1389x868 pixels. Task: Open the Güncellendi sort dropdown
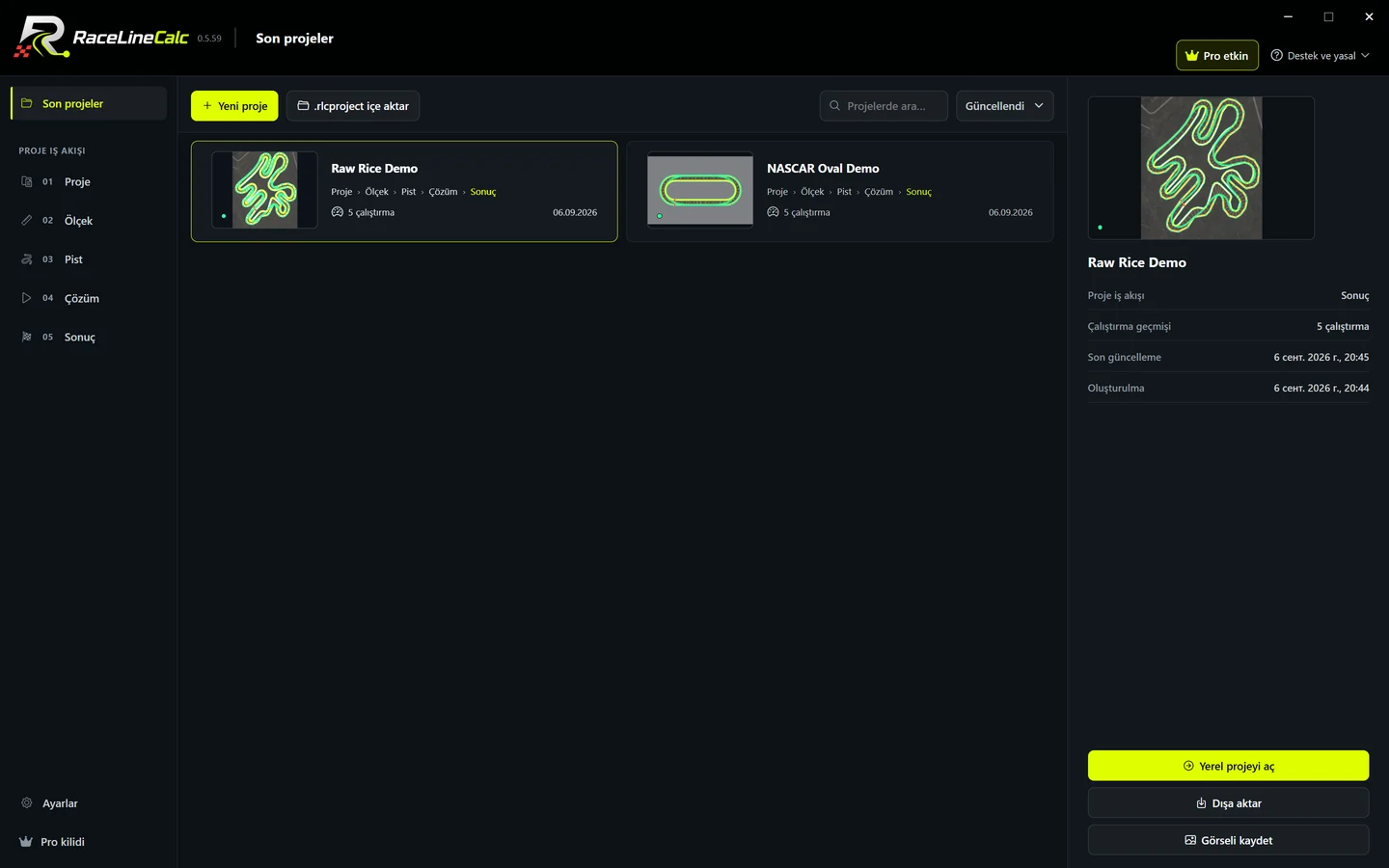pos(1004,106)
